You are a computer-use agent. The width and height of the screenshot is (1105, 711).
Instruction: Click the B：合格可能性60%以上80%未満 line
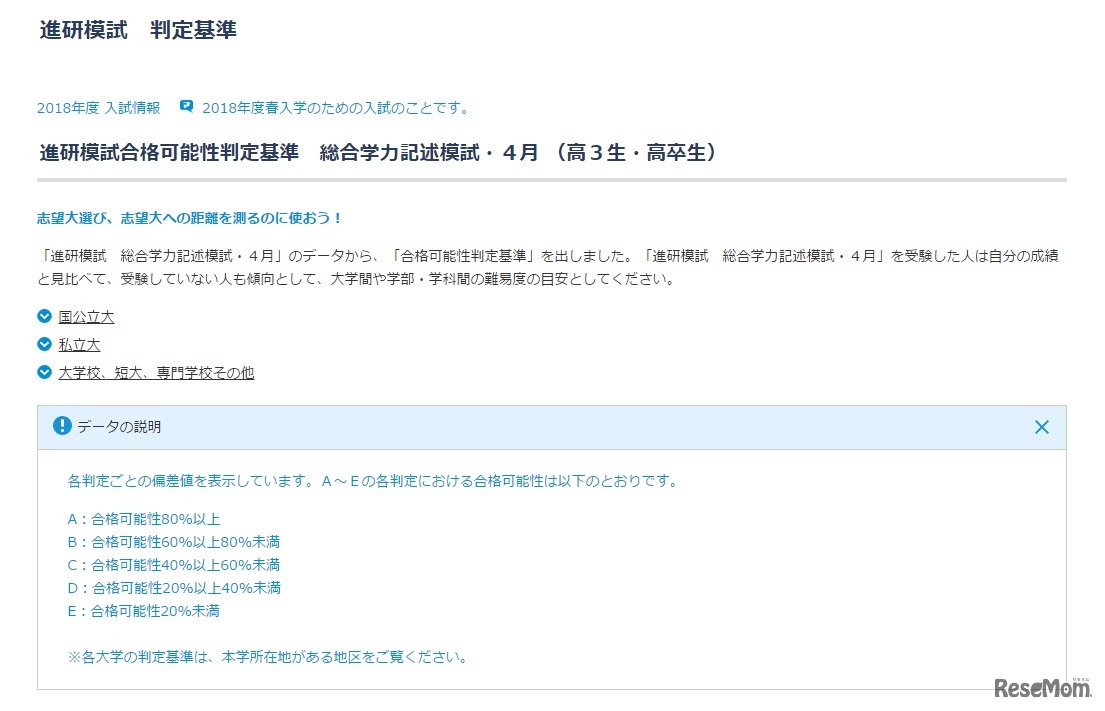(x=174, y=542)
